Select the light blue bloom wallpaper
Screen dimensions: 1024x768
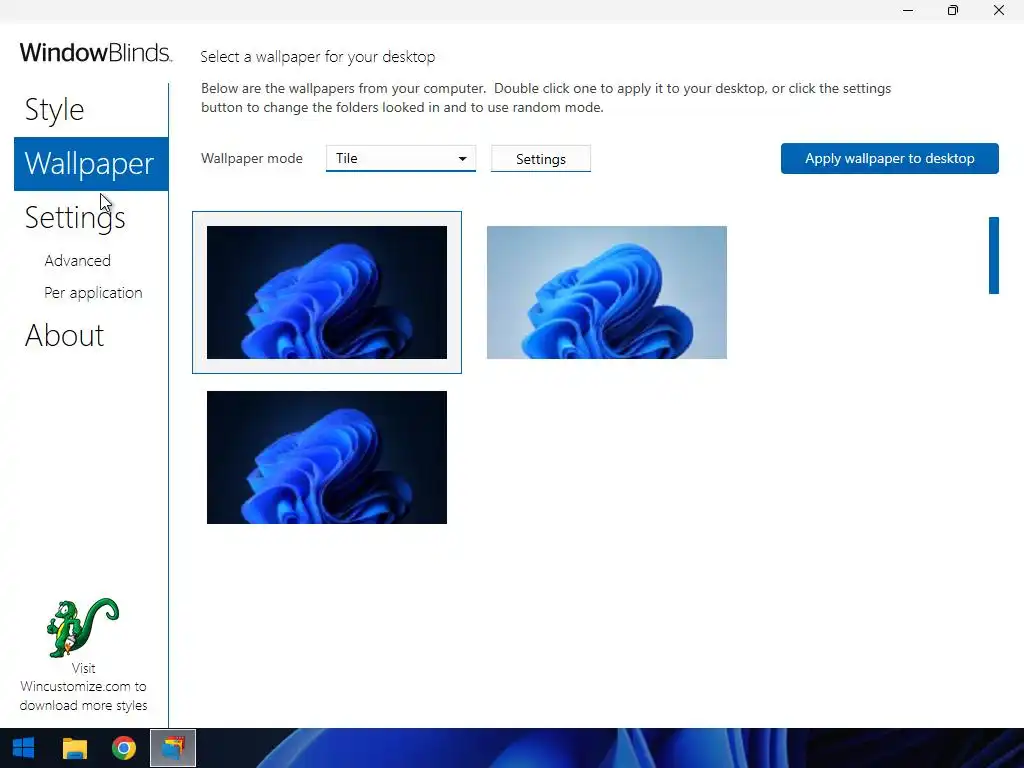point(607,293)
